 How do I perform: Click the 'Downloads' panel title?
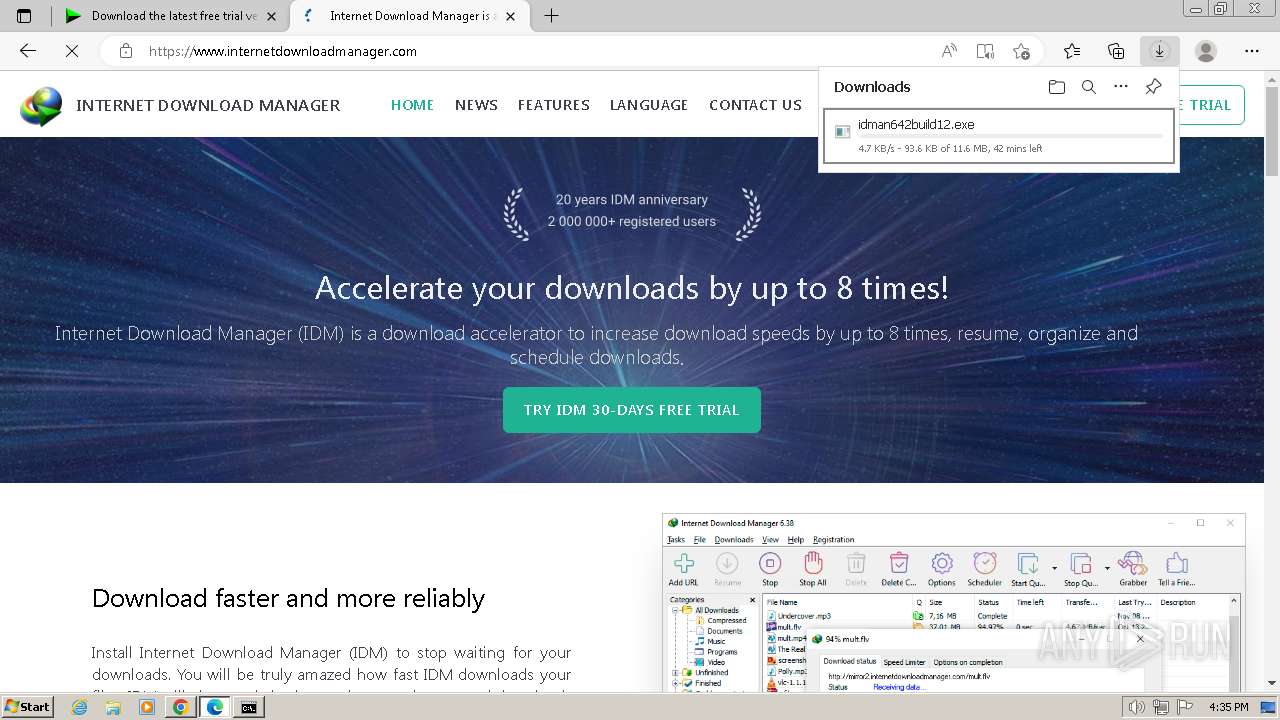872,87
